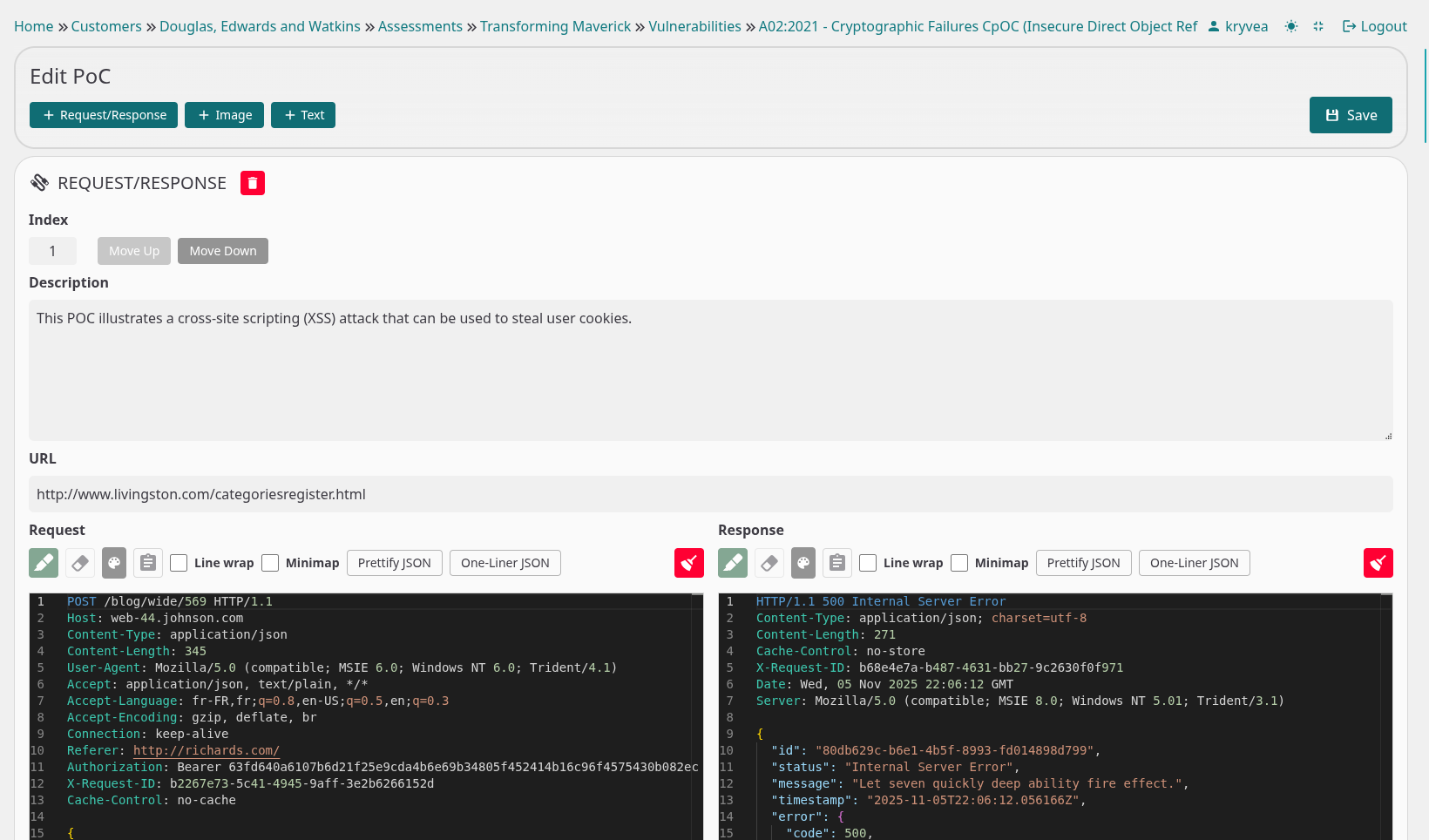The image size is (1429, 840).
Task: Click the compress view icon beside Logout
Action: [x=1318, y=27]
